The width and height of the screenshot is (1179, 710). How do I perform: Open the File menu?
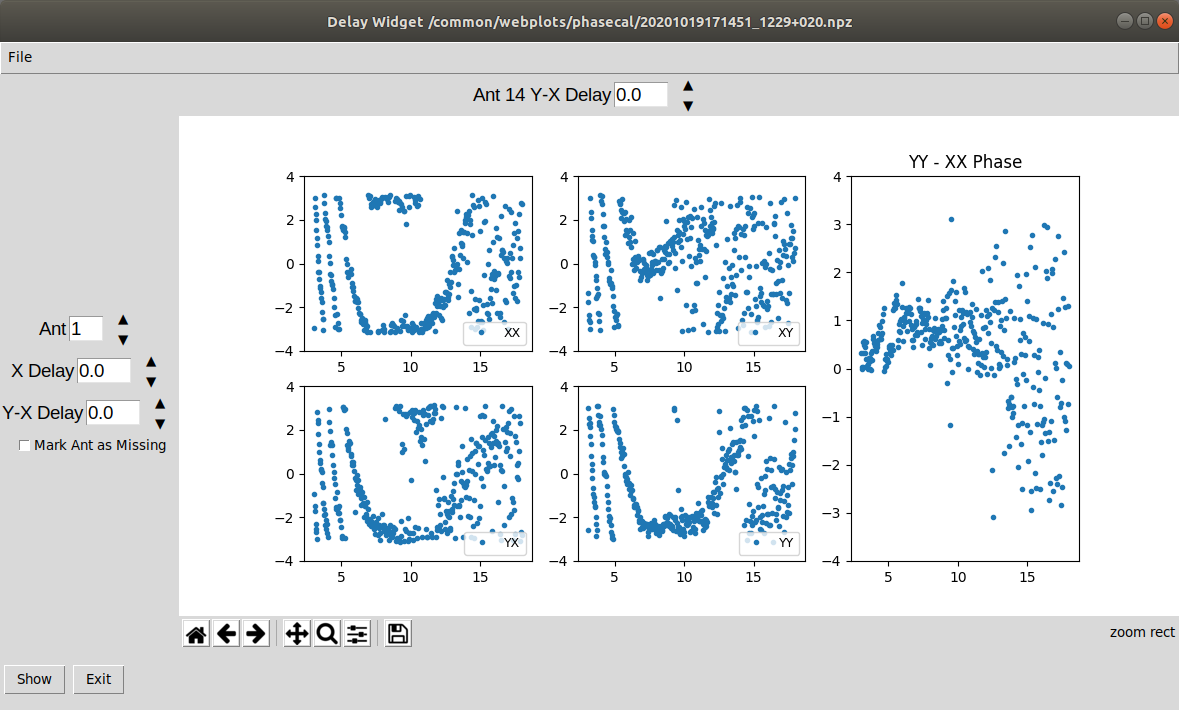click(20, 57)
